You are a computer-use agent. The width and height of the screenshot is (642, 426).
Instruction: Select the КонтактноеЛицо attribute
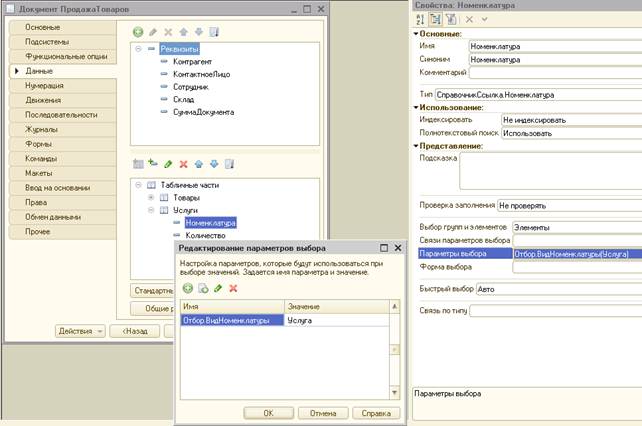click(x=201, y=74)
